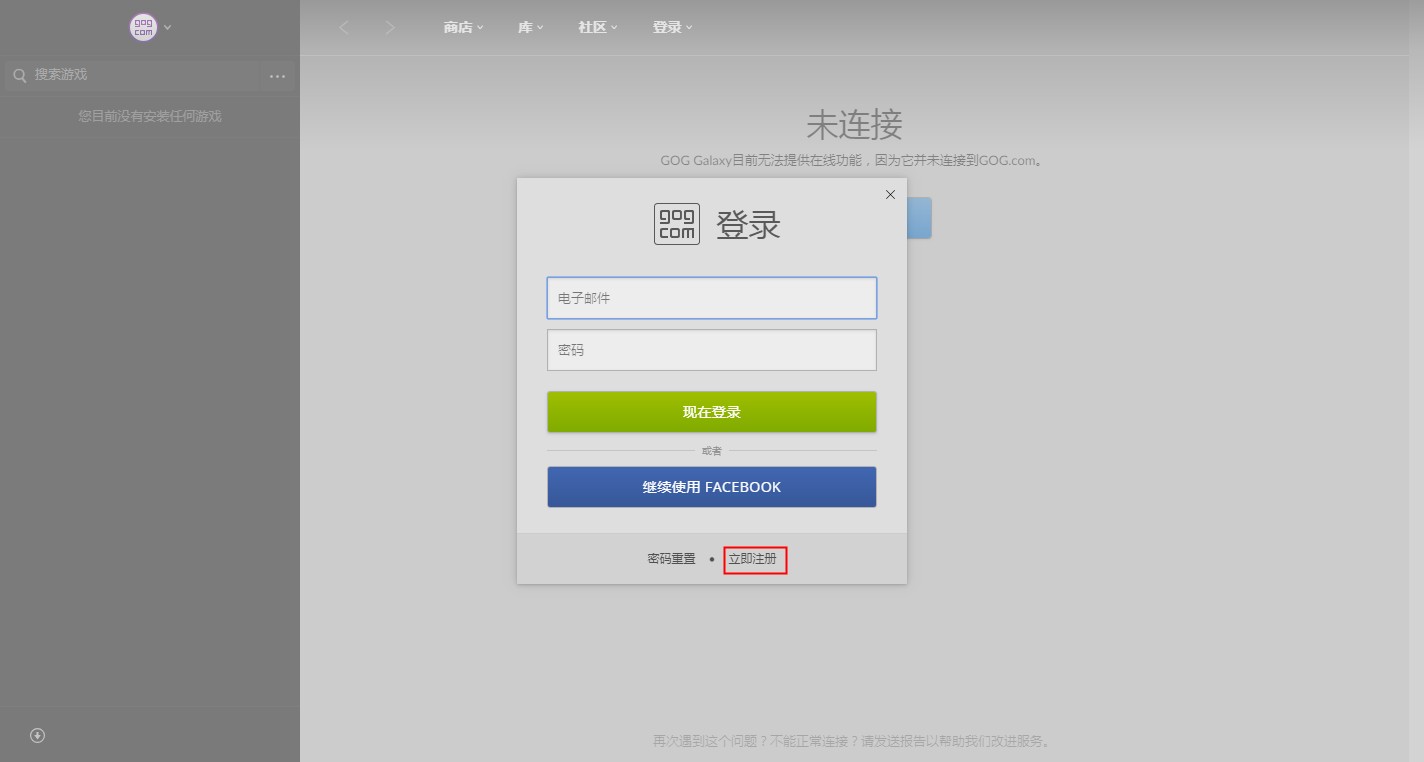Select the 密码 password input field

click(711, 349)
